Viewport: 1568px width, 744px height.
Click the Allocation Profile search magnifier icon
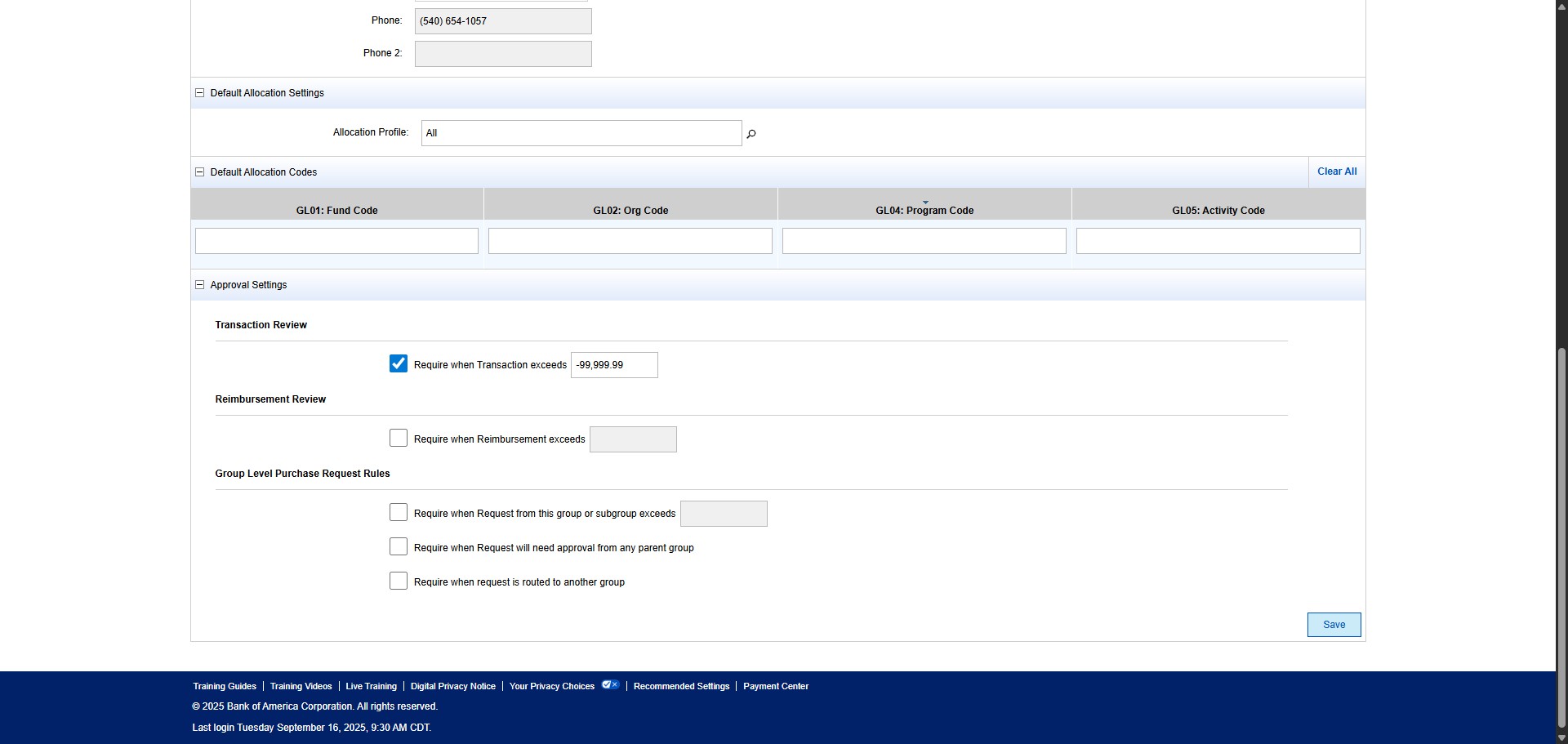[751, 134]
